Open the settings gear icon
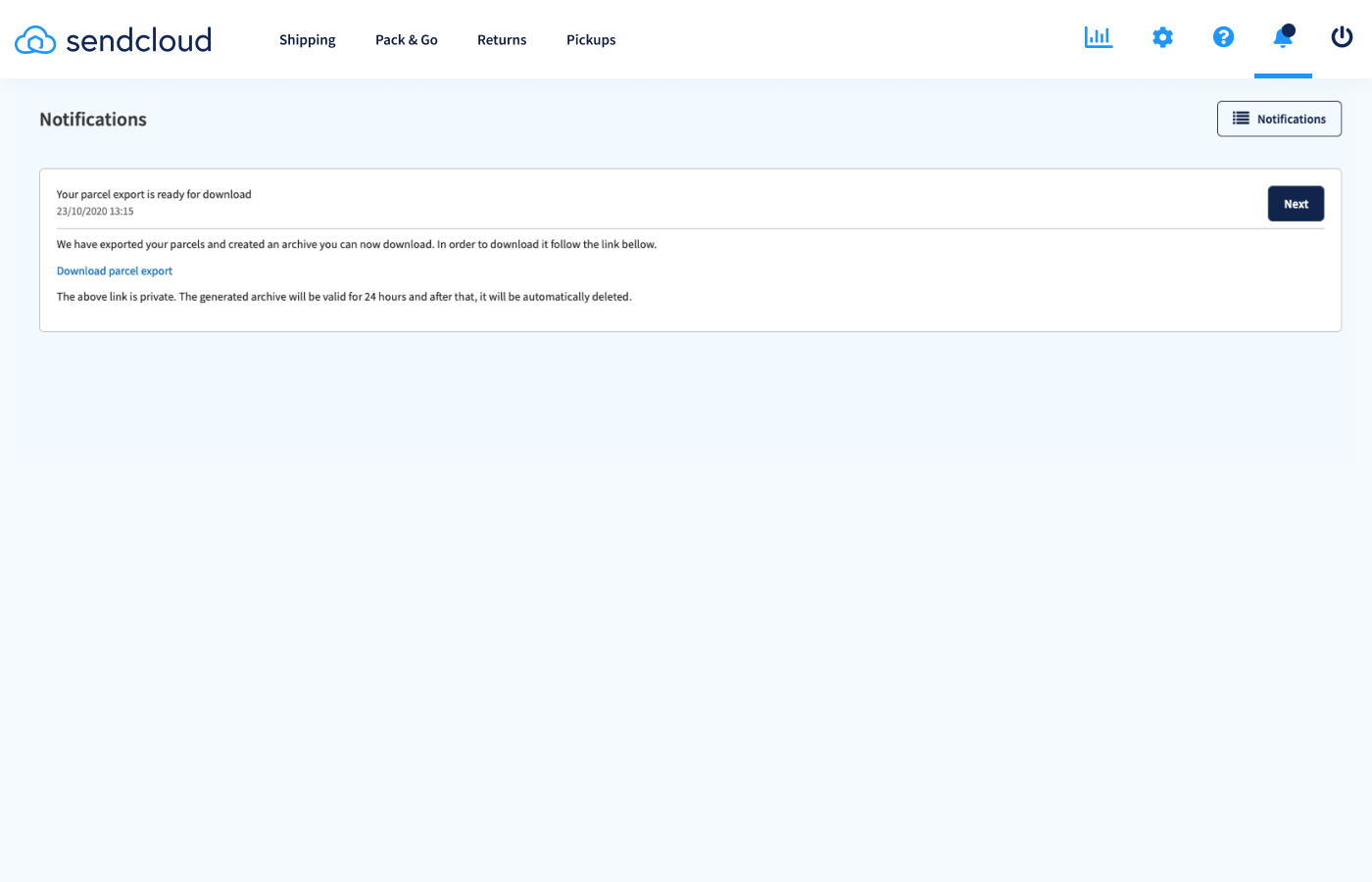 pos(1162,36)
